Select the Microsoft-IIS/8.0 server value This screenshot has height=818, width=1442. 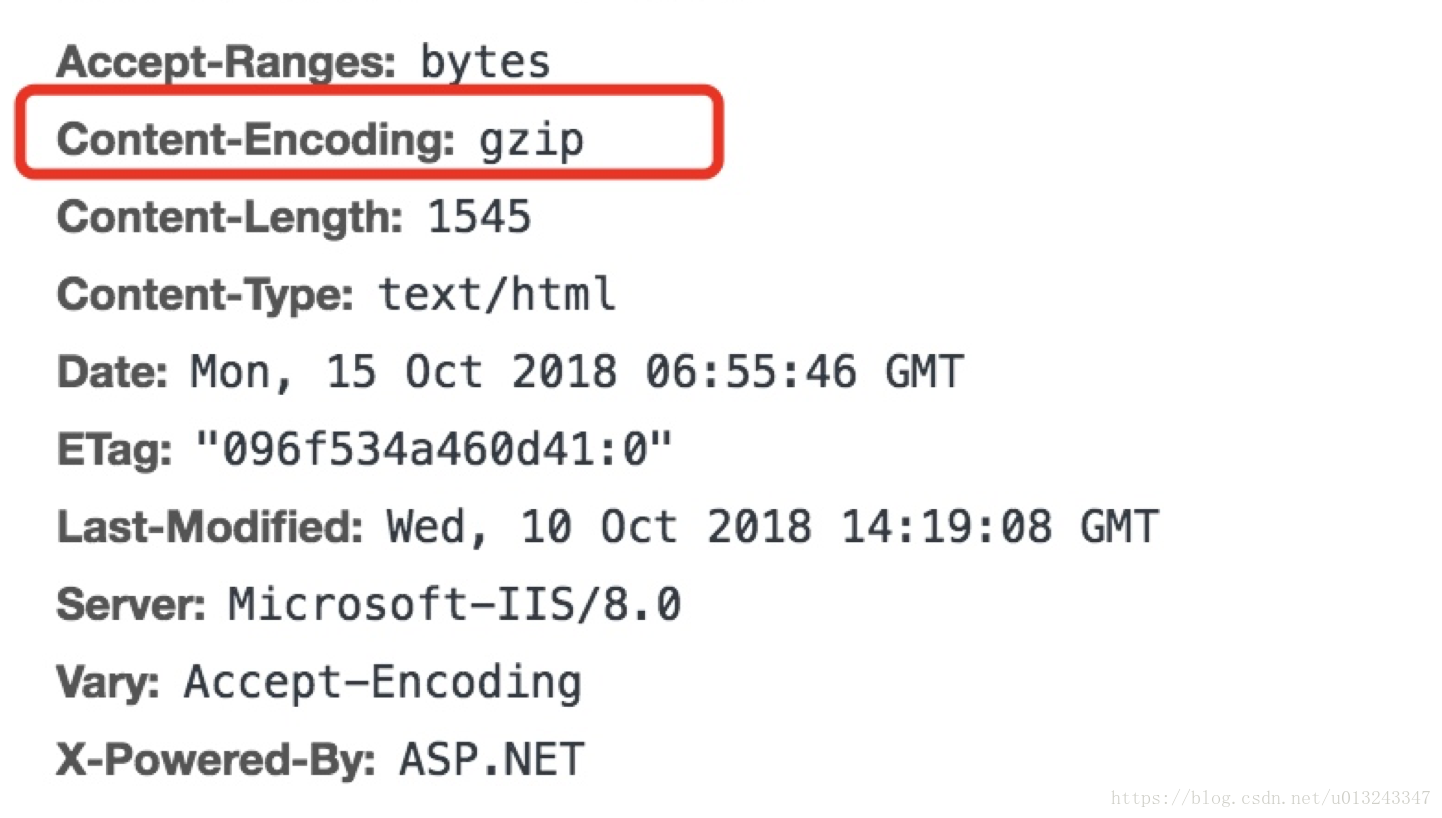point(455,606)
